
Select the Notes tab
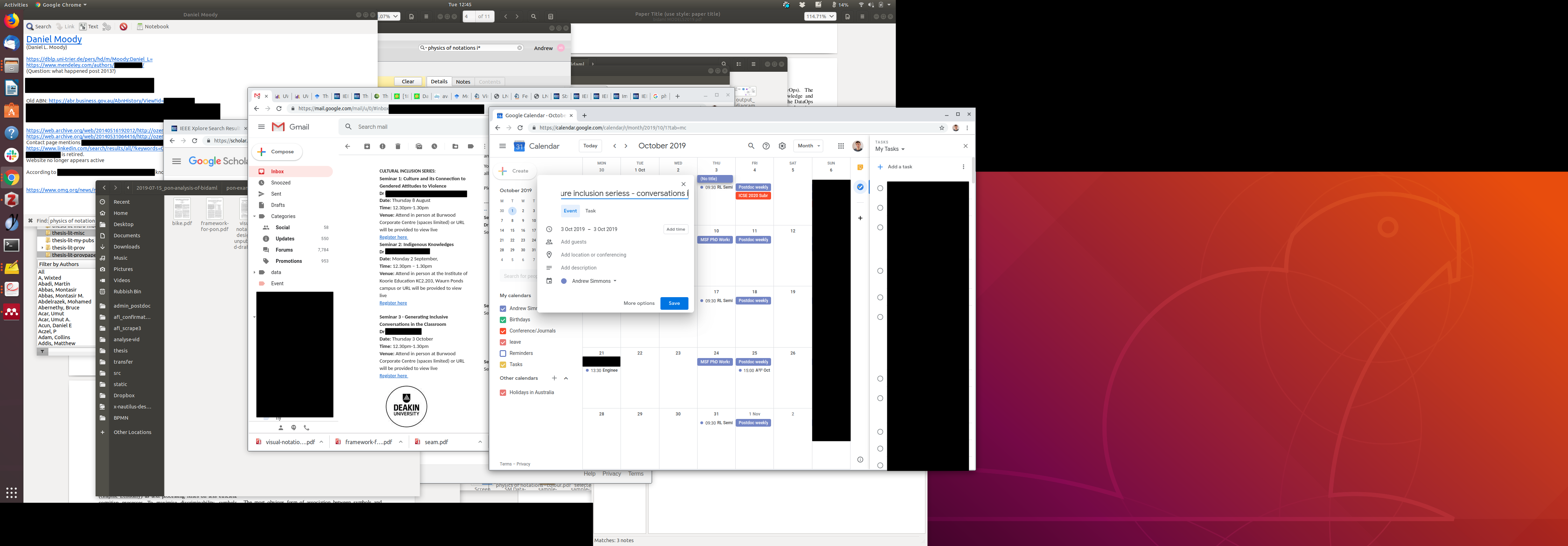pyautogui.click(x=463, y=82)
